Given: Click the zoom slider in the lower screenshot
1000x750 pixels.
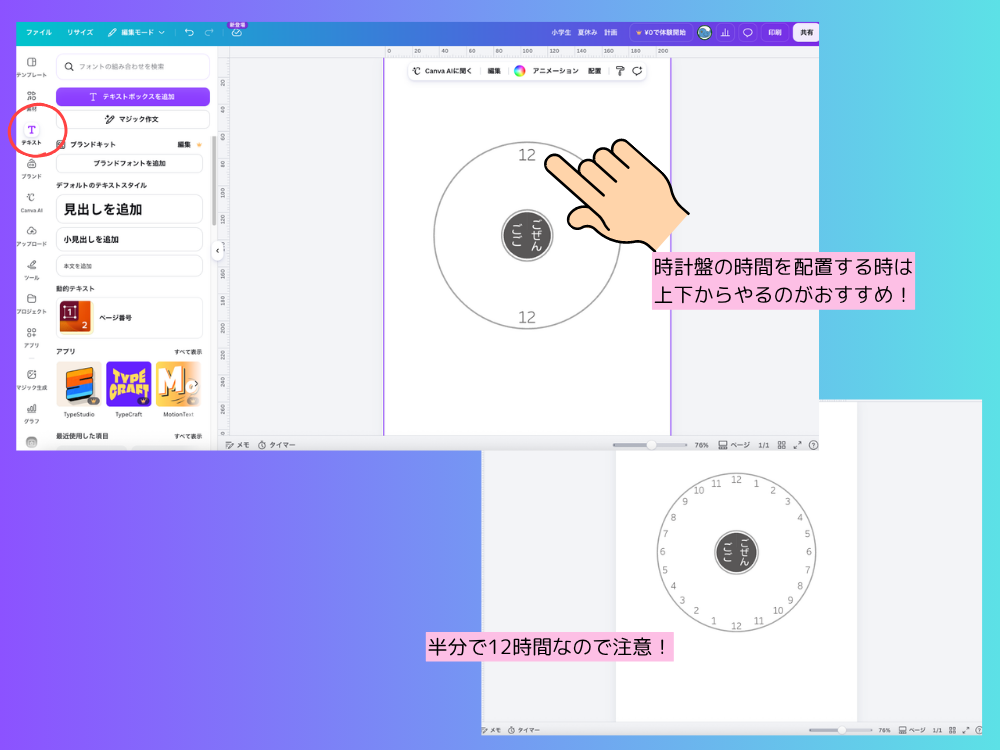Looking at the screenshot, I should 840,730.
